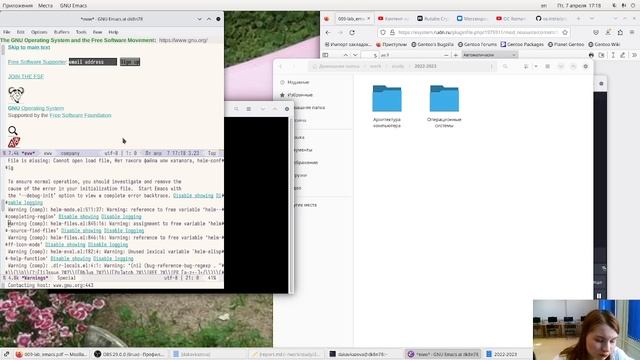Click the Firefox reload button
Viewport: 640px width, 360px height.
[352, 32]
